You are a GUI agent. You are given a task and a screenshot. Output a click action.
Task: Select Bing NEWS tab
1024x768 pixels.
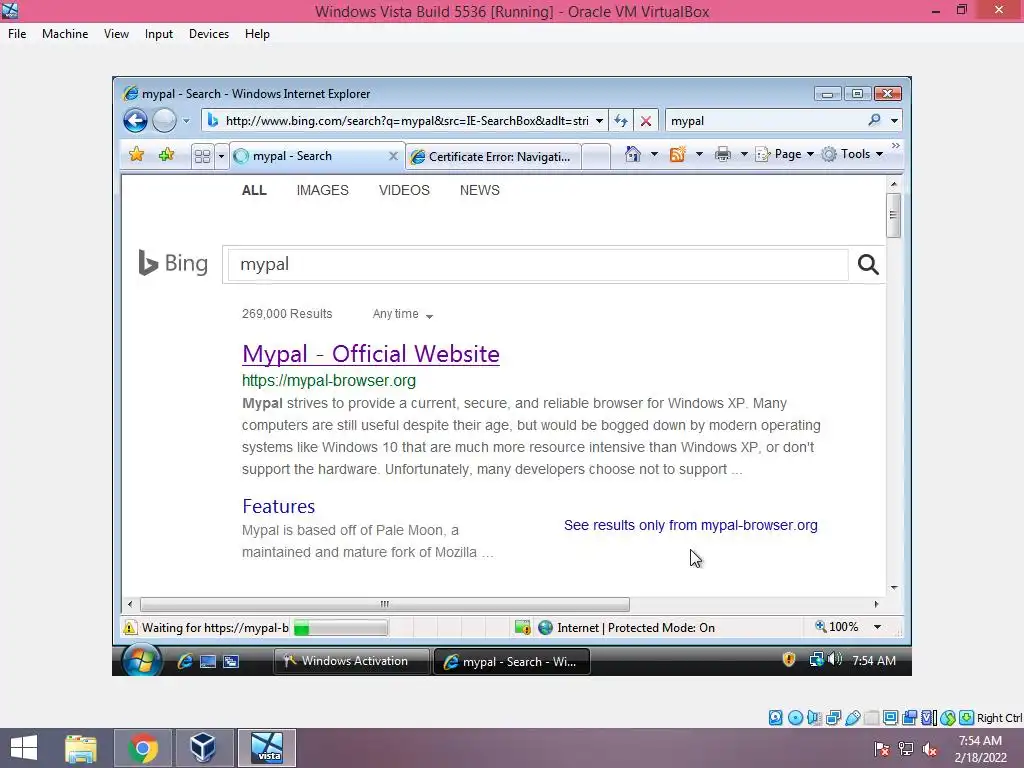pyautogui.click(x=479, y=190)
